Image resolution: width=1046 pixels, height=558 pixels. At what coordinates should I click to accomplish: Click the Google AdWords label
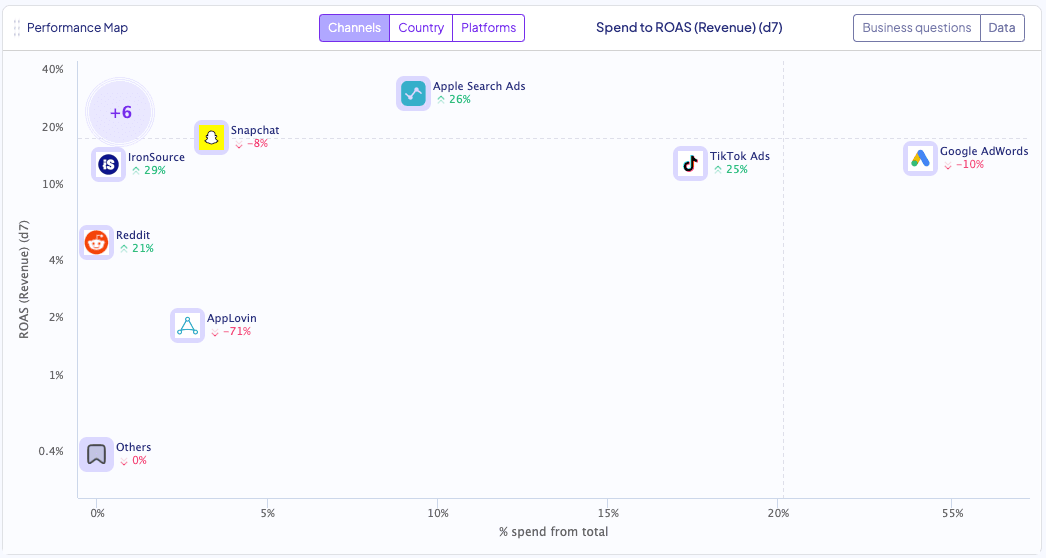coord(983,152)
